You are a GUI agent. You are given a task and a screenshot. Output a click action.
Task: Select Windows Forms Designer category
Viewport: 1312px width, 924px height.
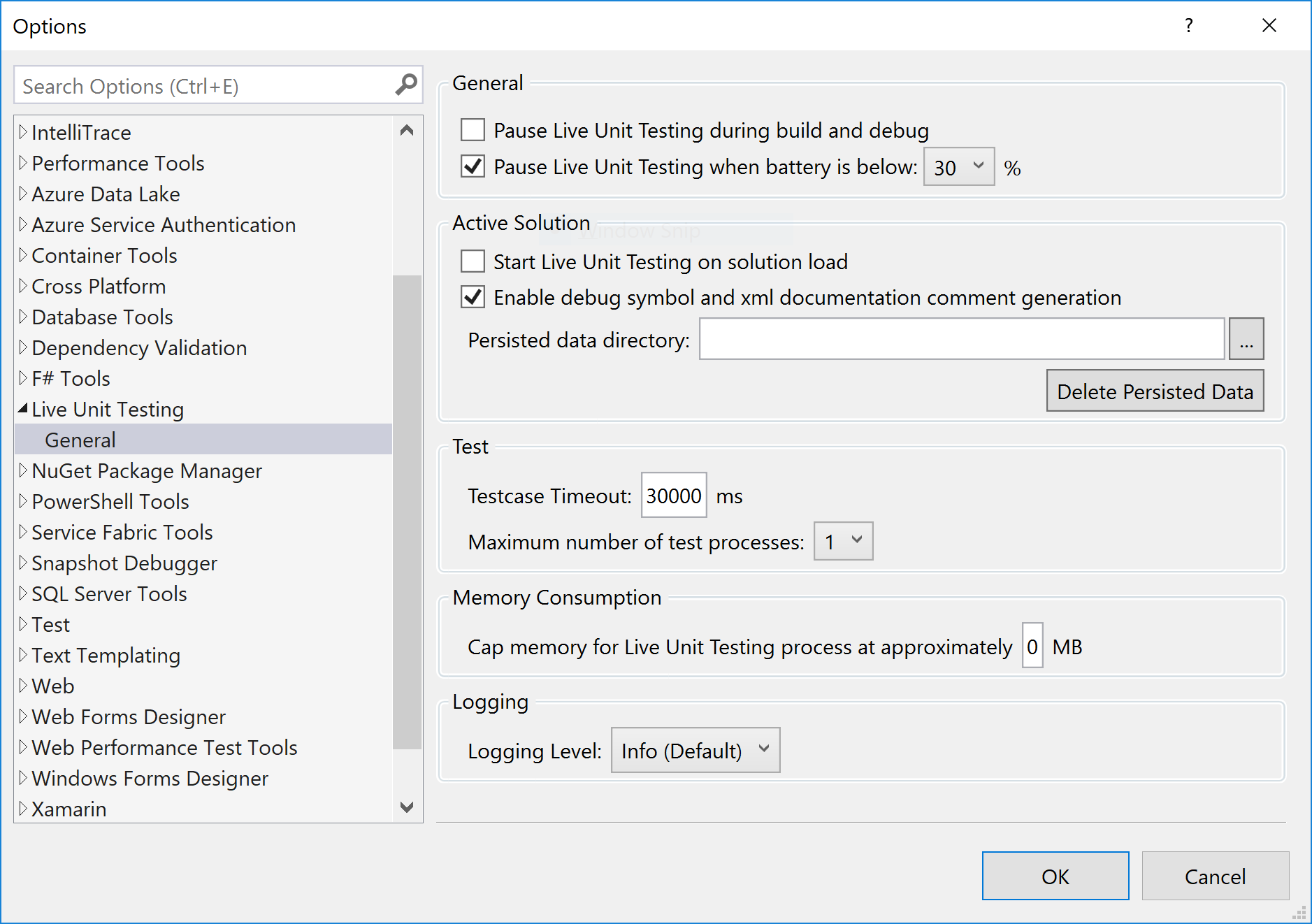pyautogui.click(x=150, y=778)
